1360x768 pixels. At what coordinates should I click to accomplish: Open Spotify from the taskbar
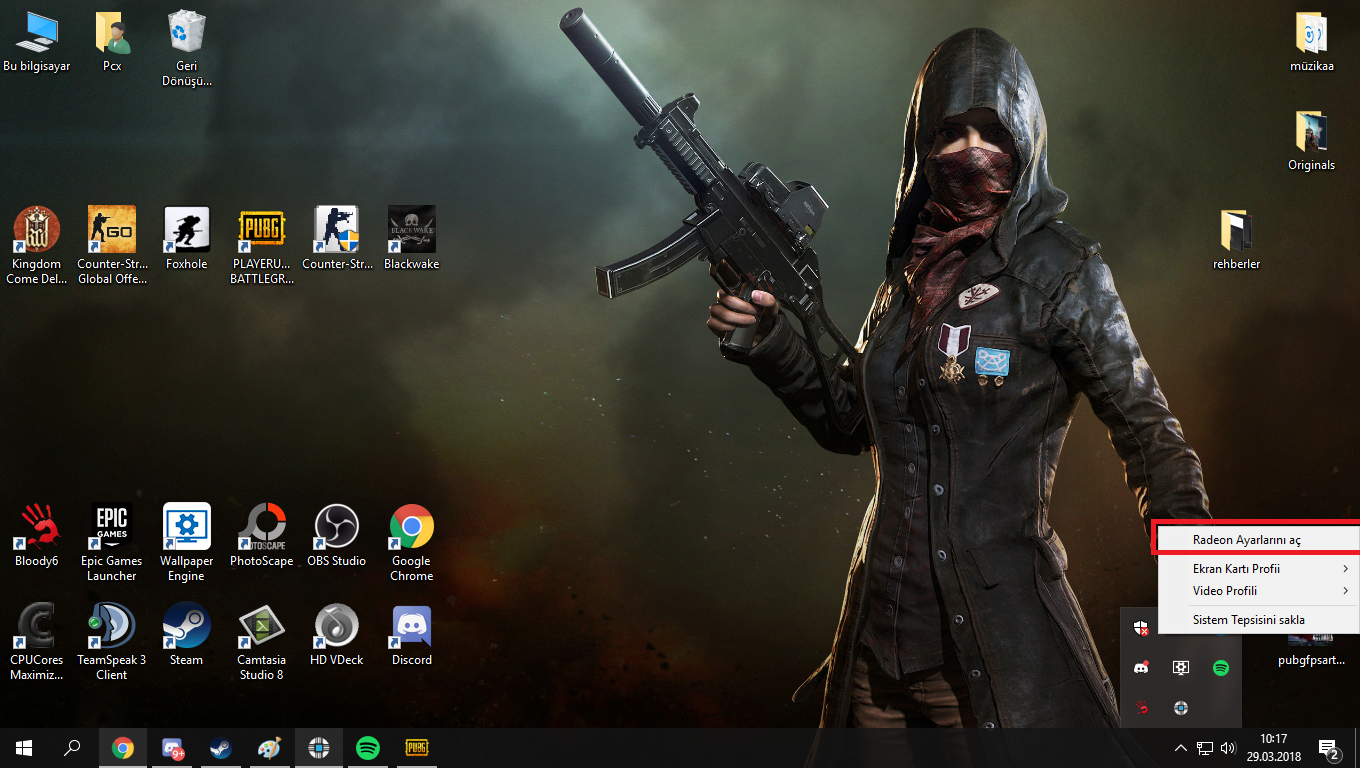(x=368, y=748)
